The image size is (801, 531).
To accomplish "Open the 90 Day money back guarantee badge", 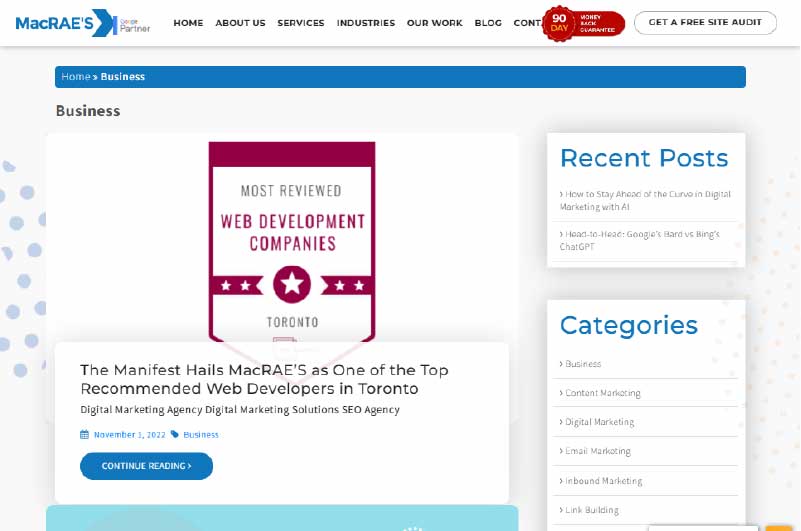I will click(x=583, y=24).
